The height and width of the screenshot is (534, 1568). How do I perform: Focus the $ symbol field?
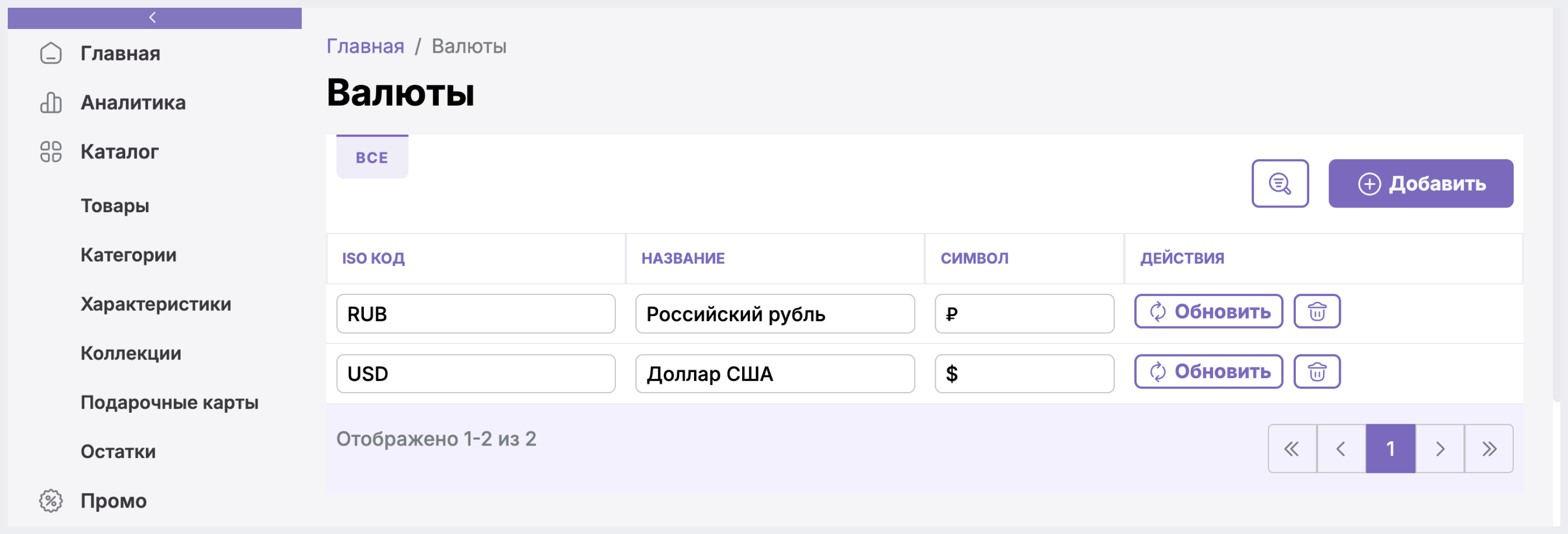tap(1024, 373)
